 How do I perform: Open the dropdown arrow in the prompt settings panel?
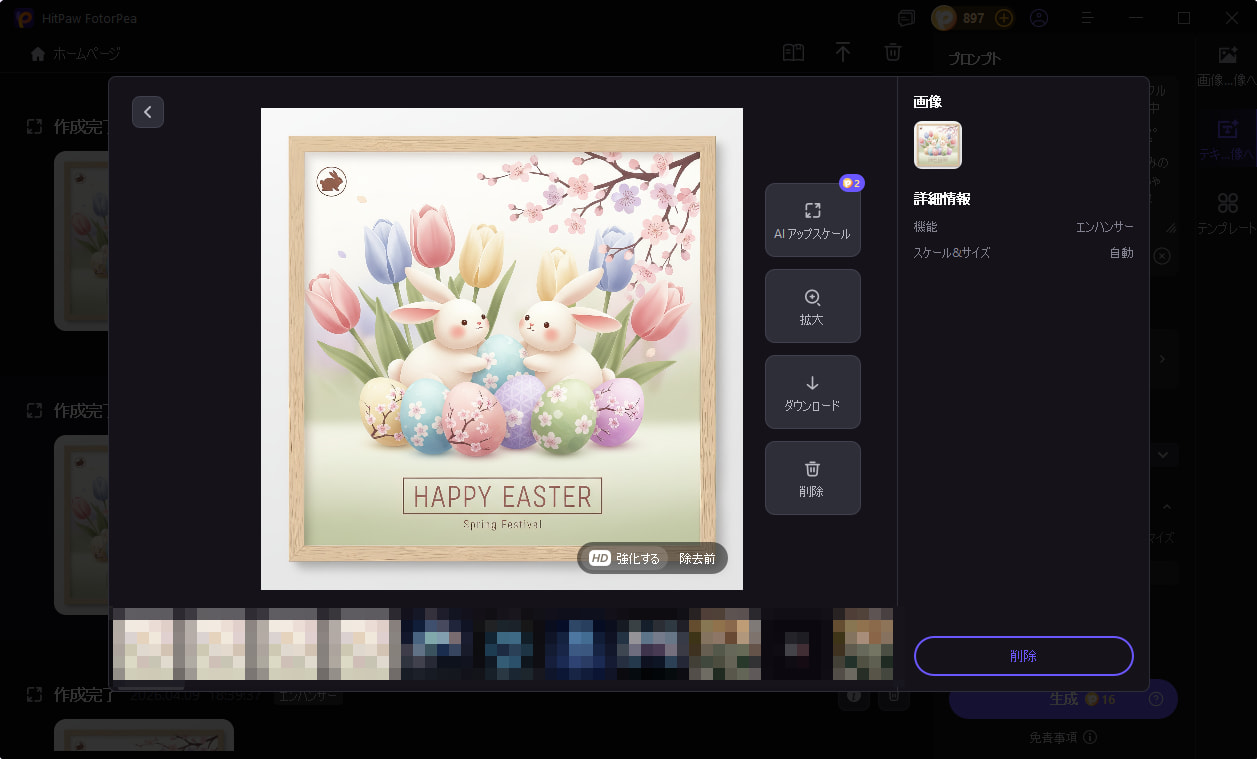click(1164, 455)
